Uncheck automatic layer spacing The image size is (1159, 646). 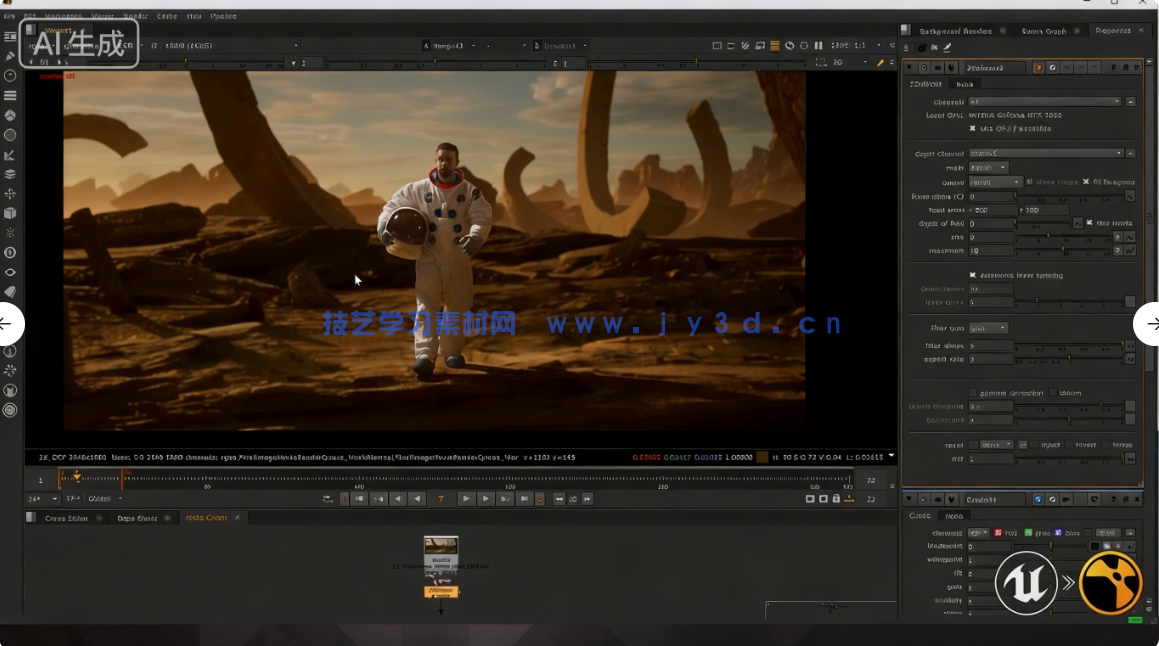[973, 275]
